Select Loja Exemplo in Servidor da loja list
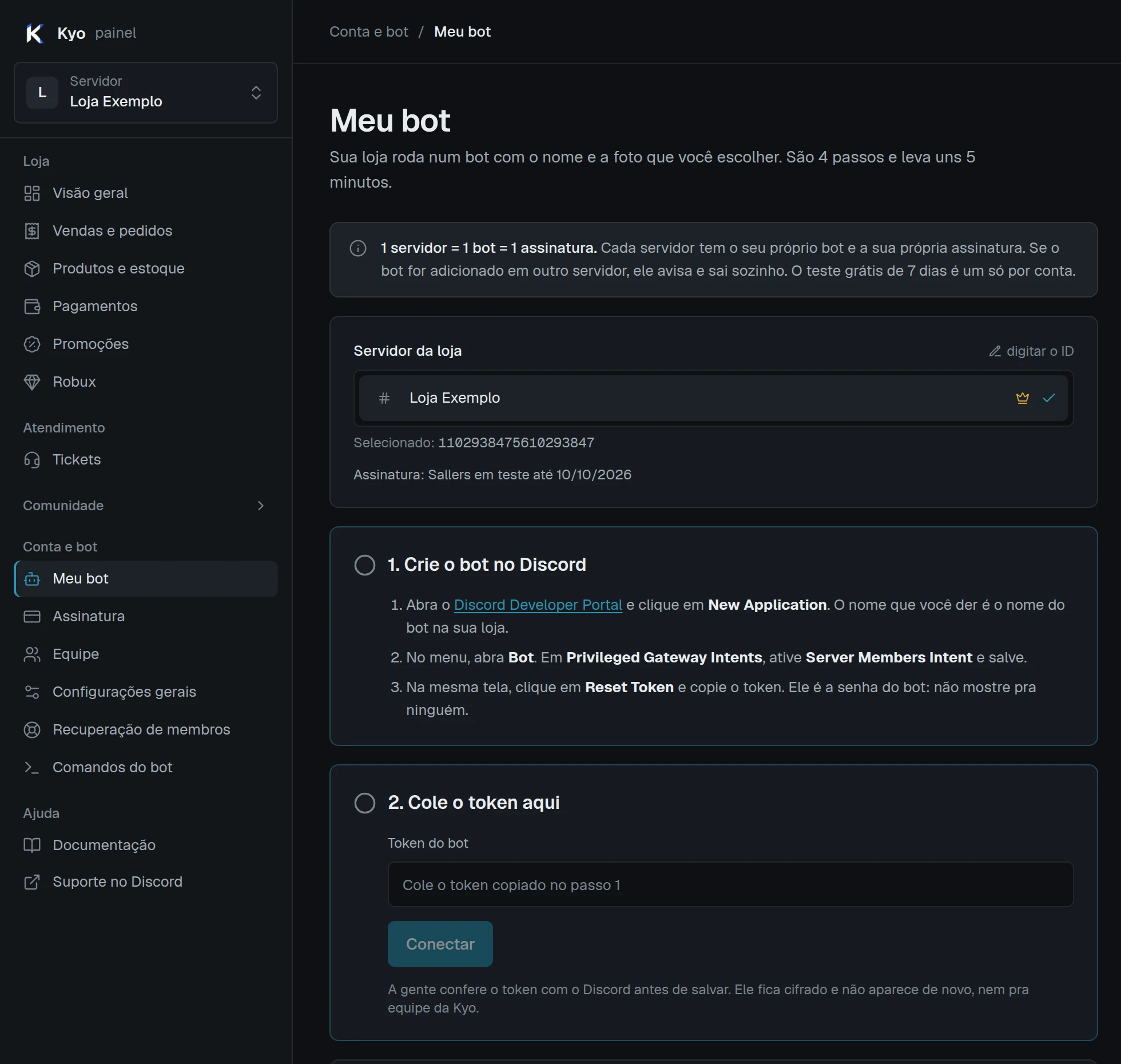 click(714, 398)
